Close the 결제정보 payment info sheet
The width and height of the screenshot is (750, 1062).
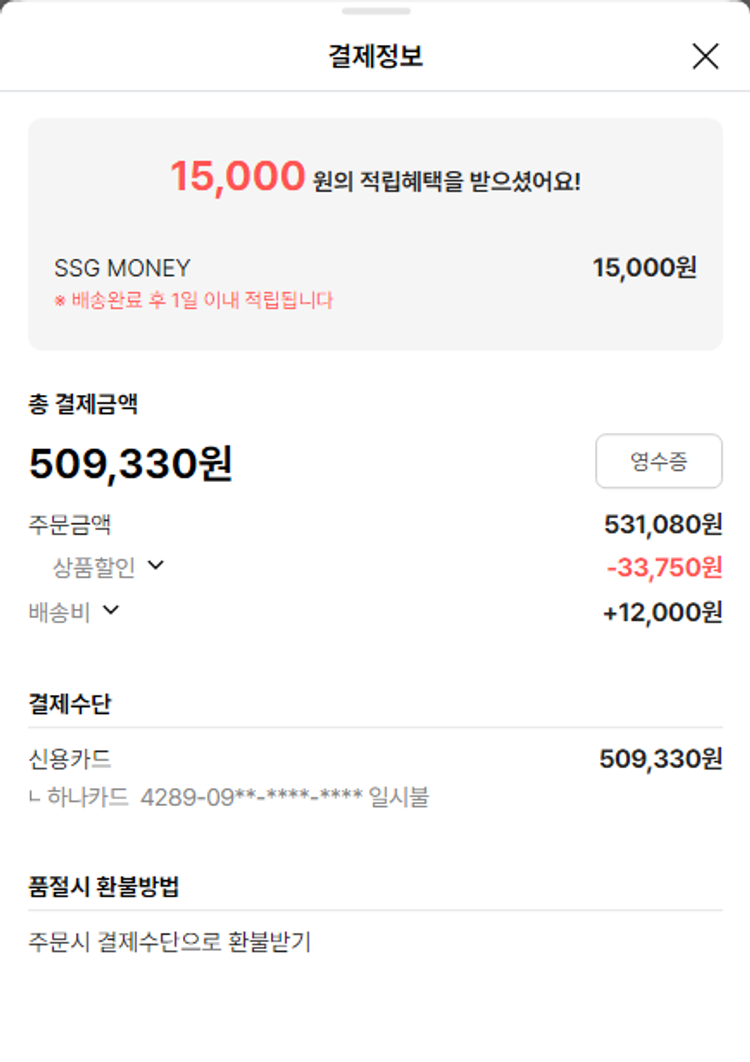pyautogui.click(x=705, y=57)
